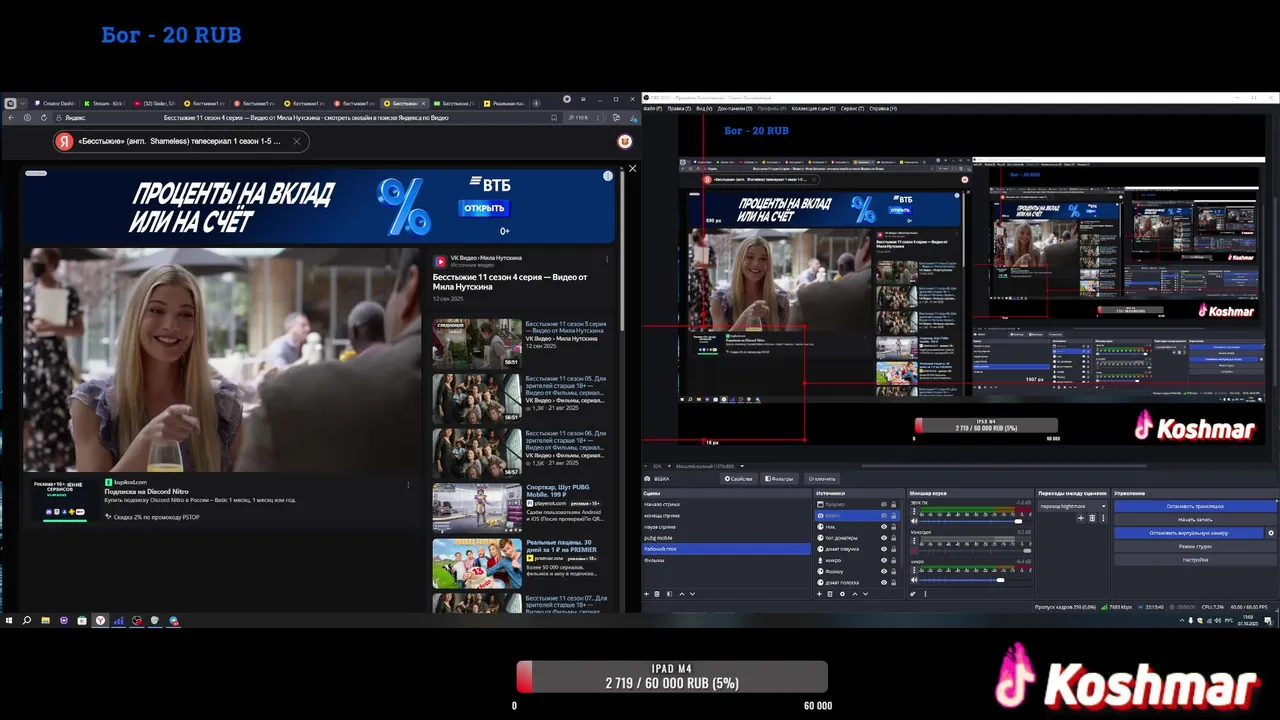This screenshot has height=720, width=1280.
Task: Open Windows taskbar search
Action: pyautogui.click(x=26, y=620)
